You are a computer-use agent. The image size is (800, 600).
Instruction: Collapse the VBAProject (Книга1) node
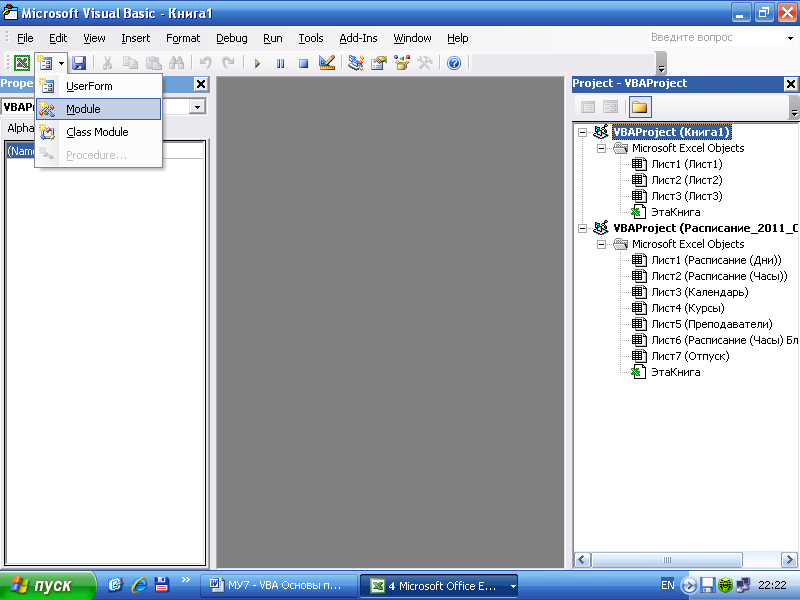pos(582,133)
